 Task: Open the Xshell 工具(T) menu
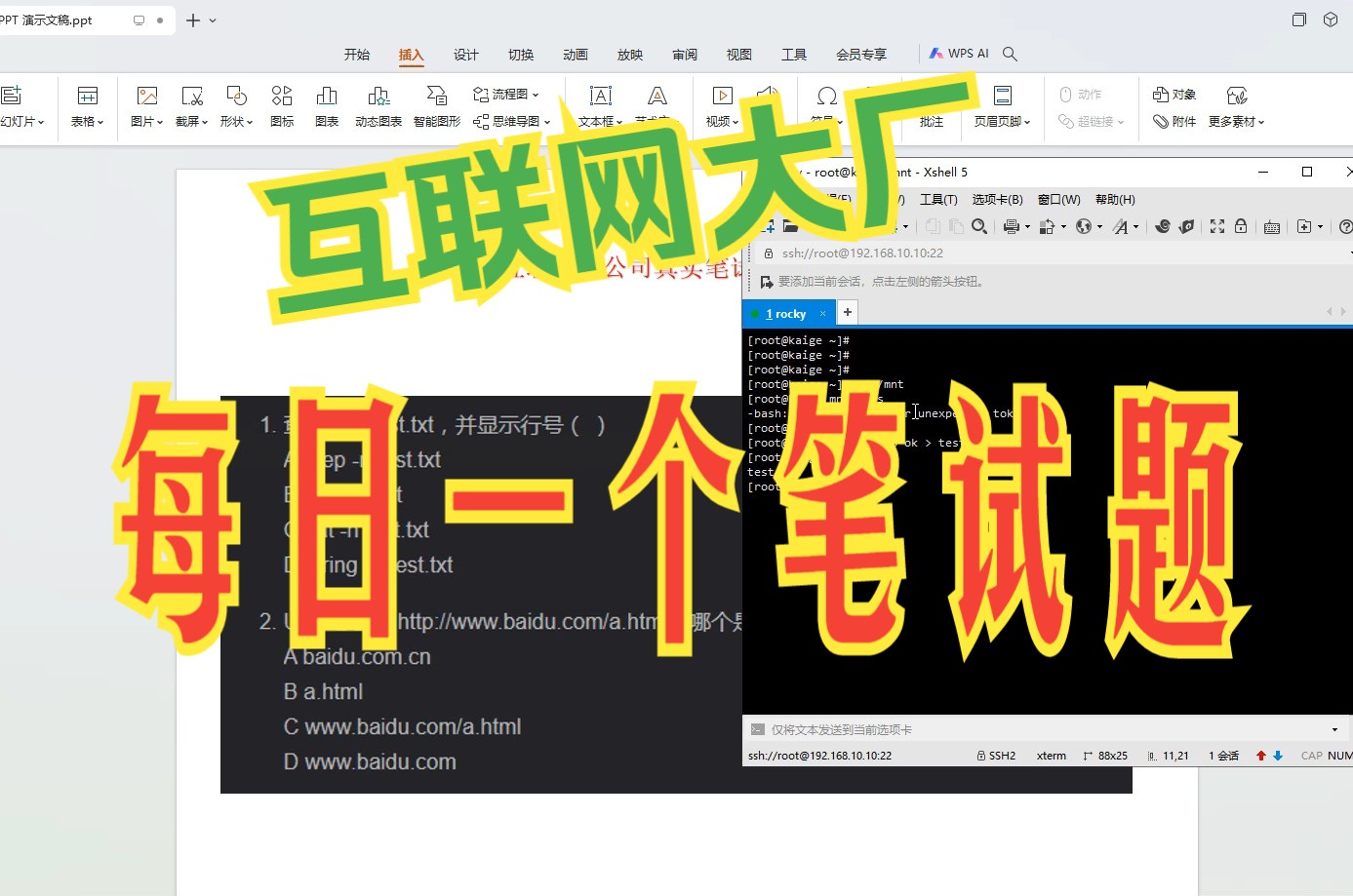[938, 199]
